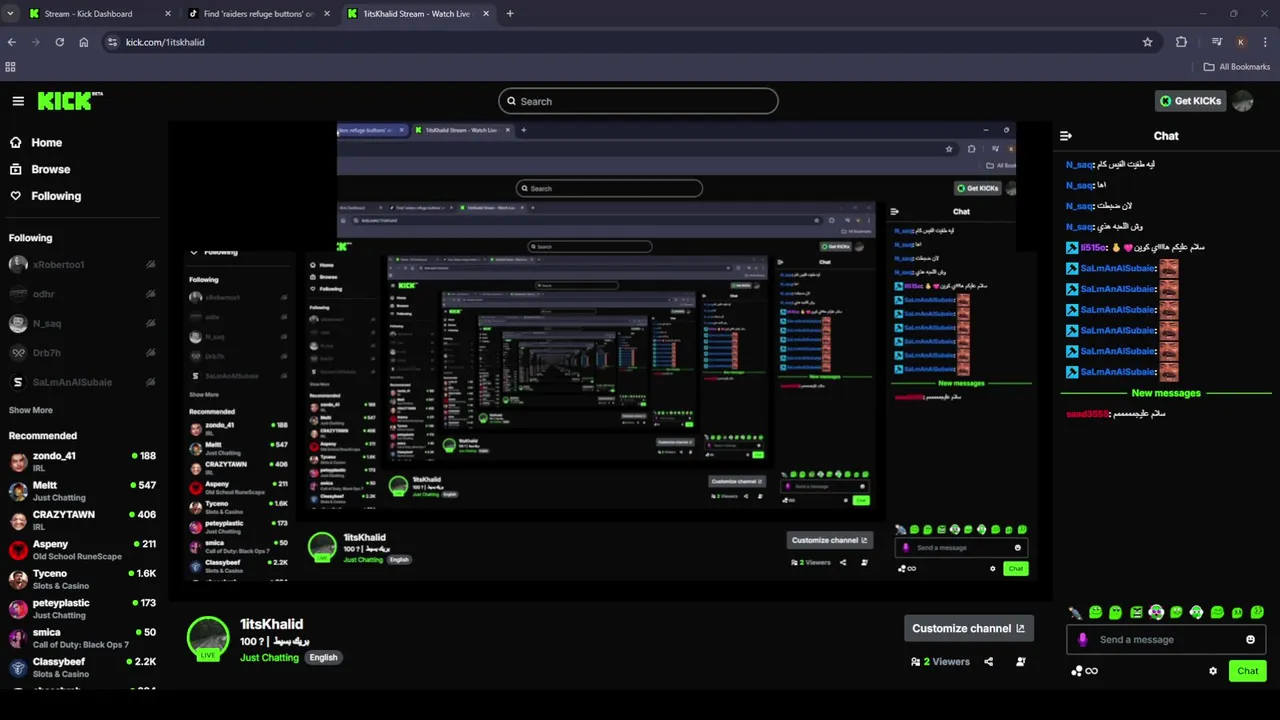Click the browser home icon
Image resolution: width=1280 pixels, height=720 pixels.
[84, 42]
